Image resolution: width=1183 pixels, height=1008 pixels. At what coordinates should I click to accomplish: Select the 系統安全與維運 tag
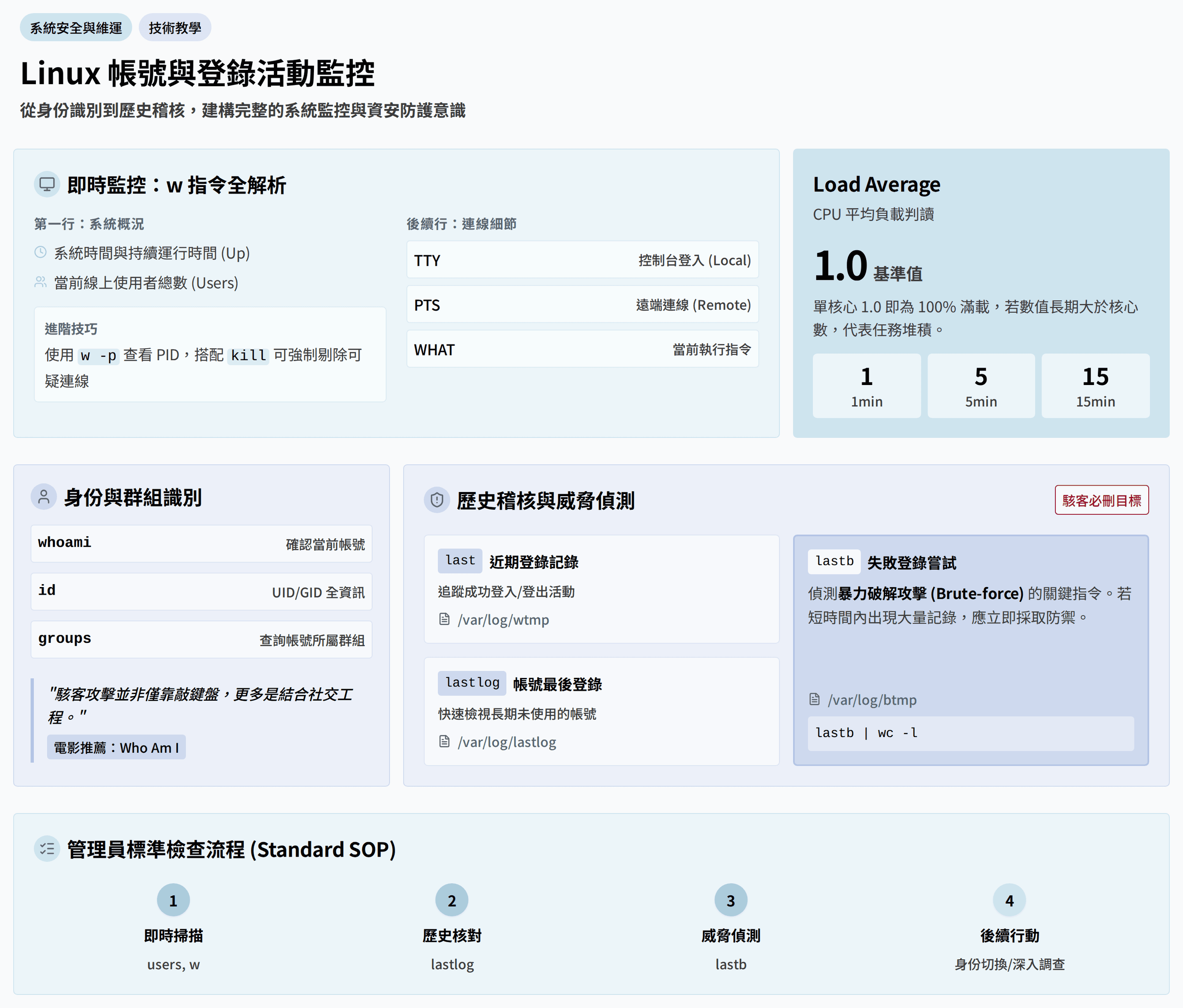[76, 27]
